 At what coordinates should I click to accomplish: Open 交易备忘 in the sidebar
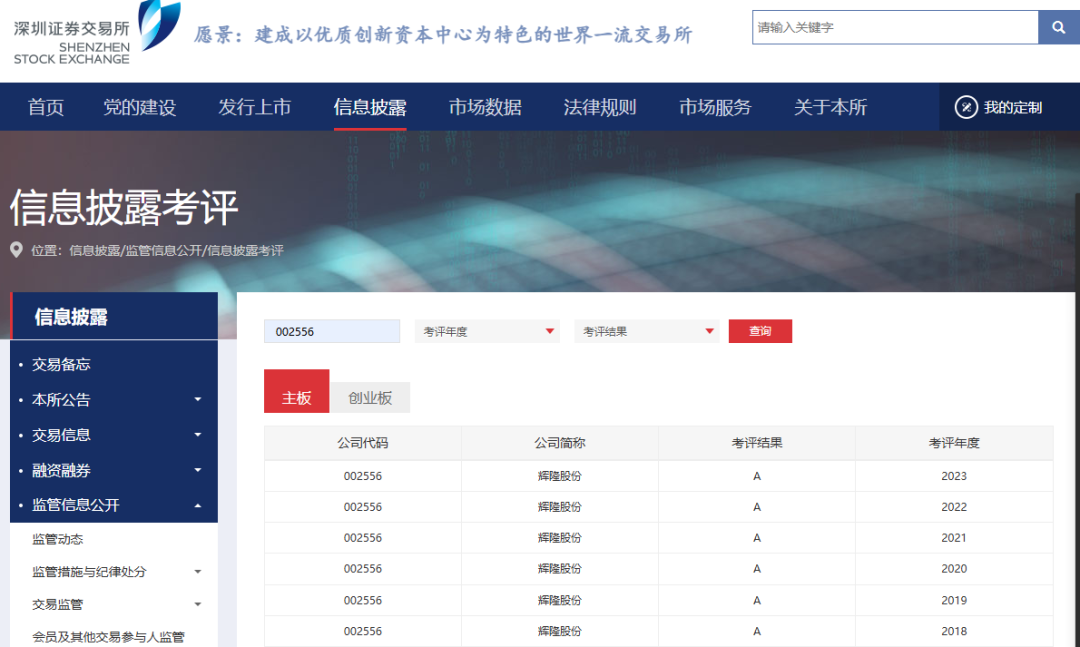click(x=61, y=365)
